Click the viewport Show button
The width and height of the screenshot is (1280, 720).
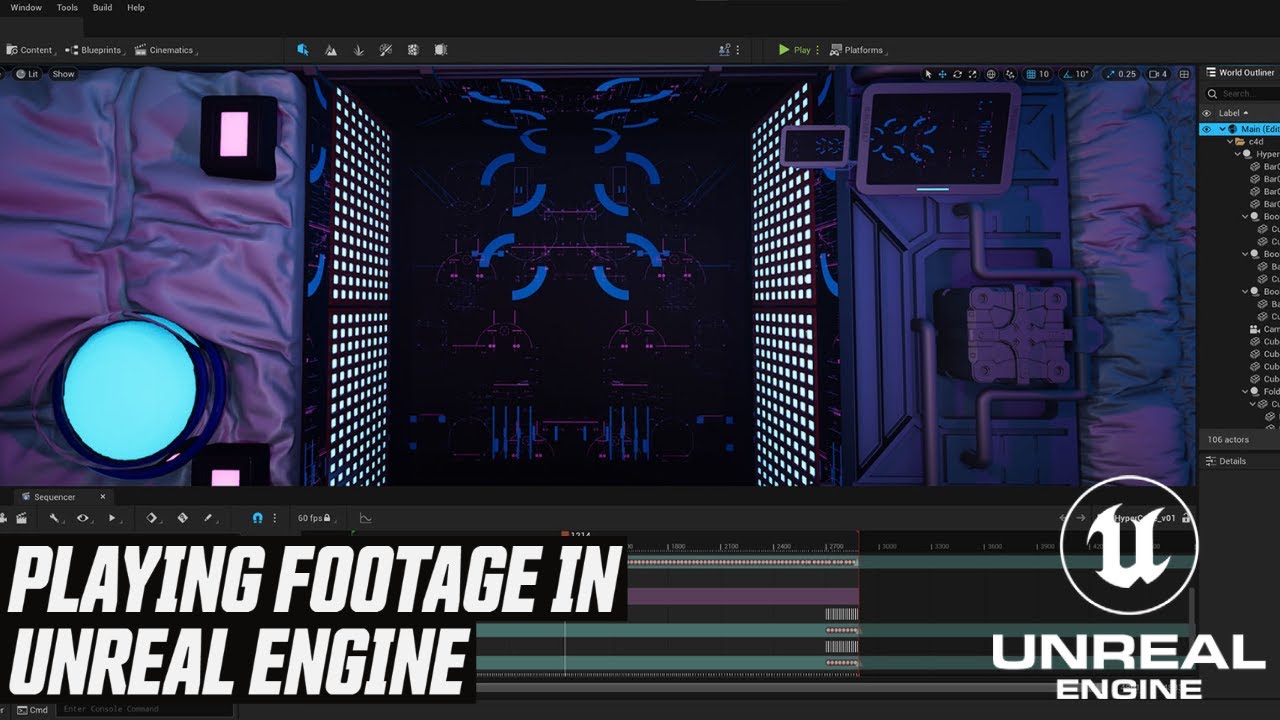63,74
